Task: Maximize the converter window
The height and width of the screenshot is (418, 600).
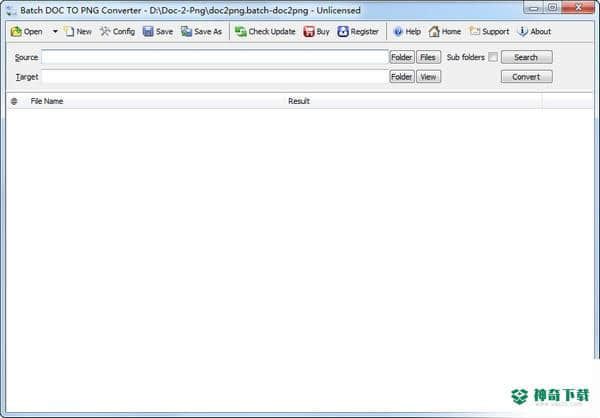Action: click(x=552, y=7)
